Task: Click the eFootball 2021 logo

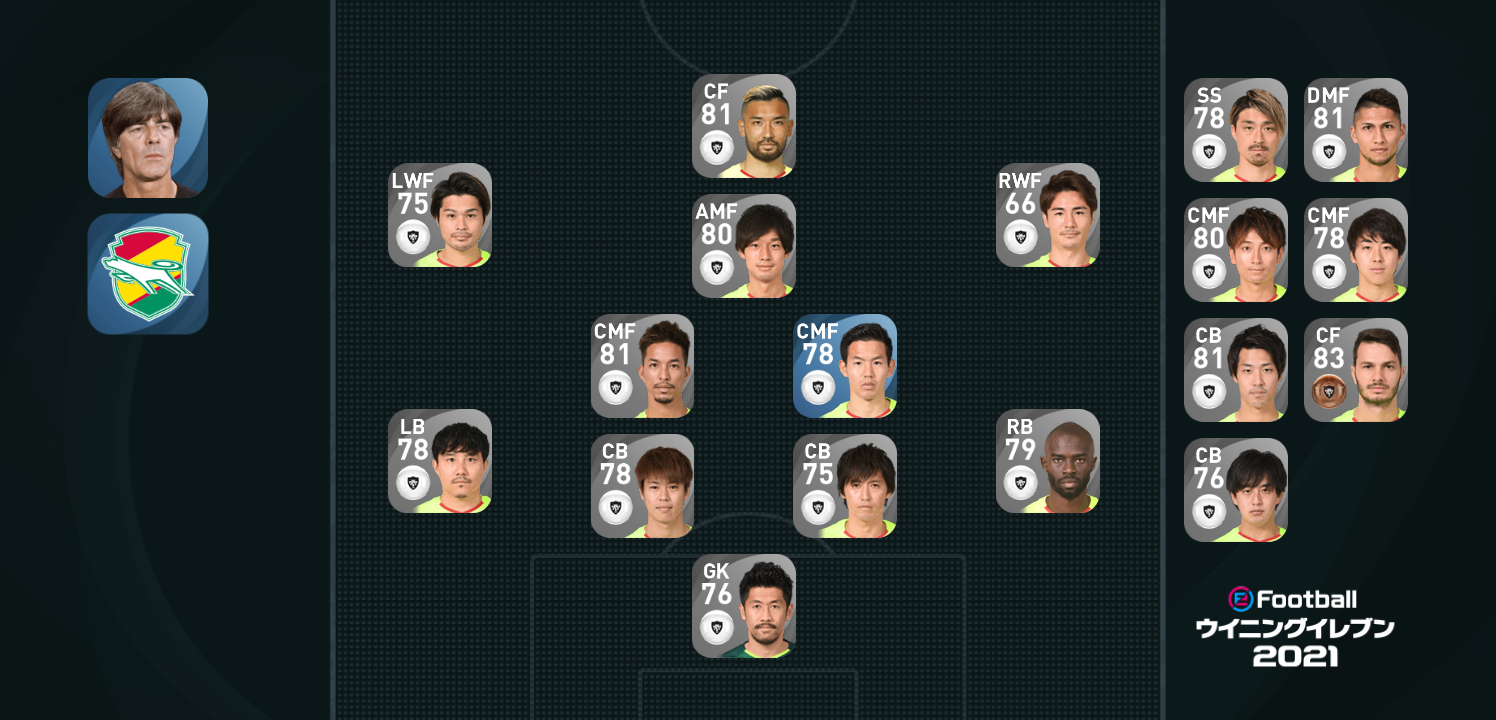Action: click(1295, 628)
